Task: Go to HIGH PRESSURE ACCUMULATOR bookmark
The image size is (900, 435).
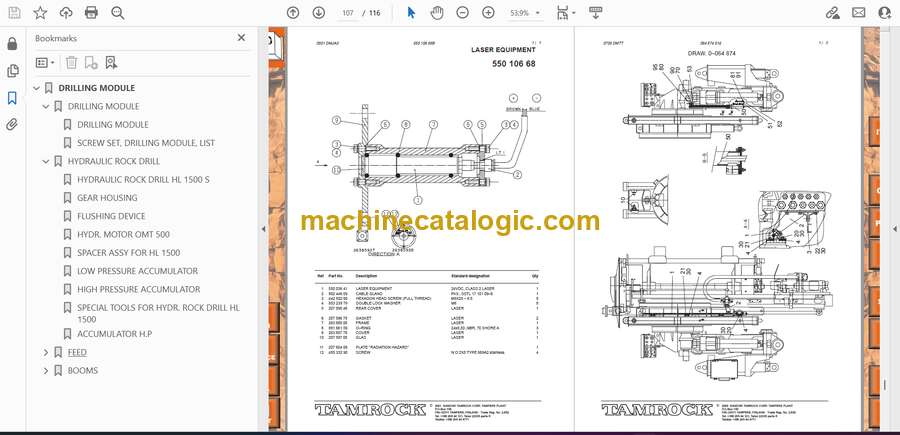Action: 138,289
